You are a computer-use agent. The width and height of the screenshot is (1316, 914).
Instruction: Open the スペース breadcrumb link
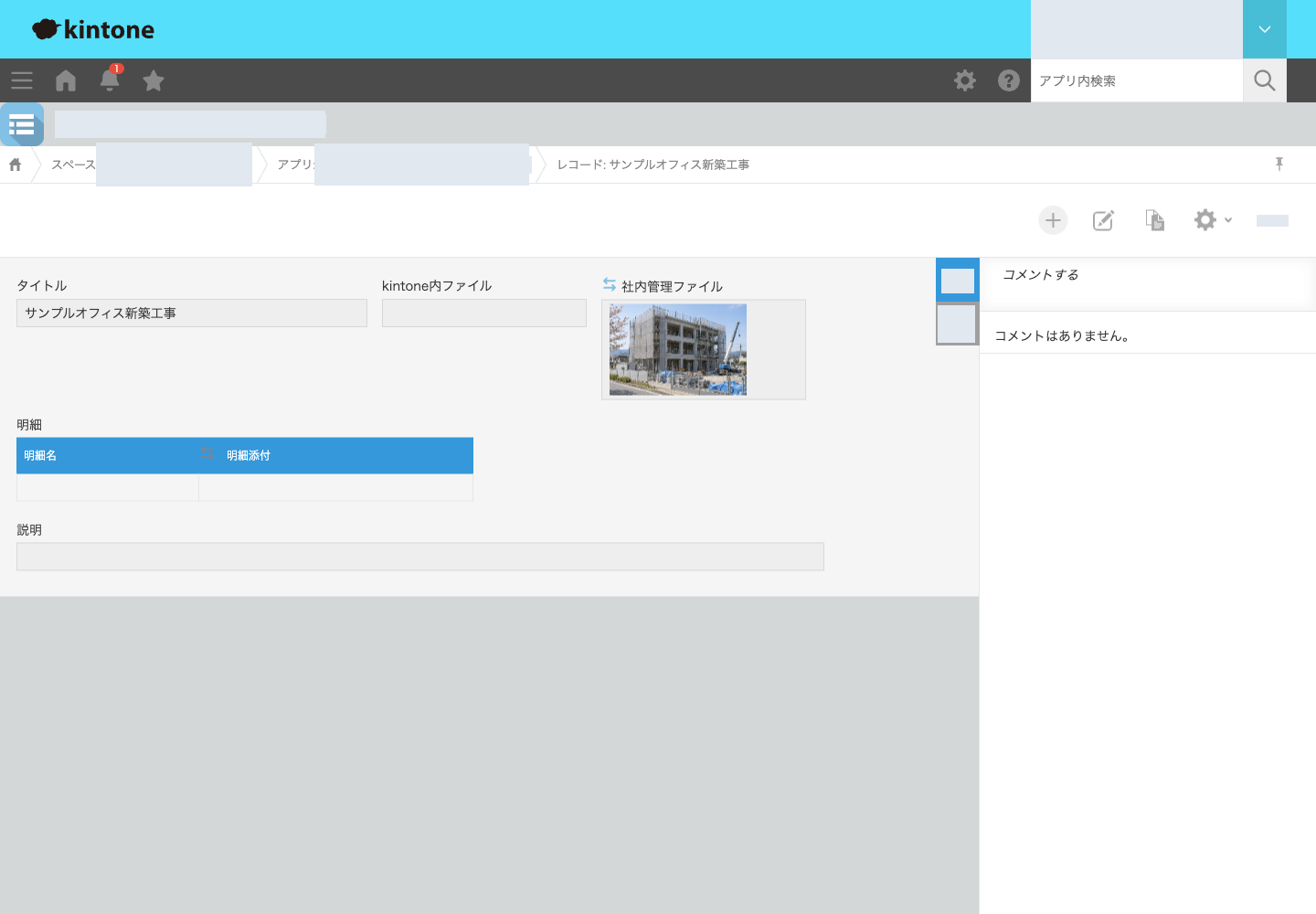tap(73, 165)
